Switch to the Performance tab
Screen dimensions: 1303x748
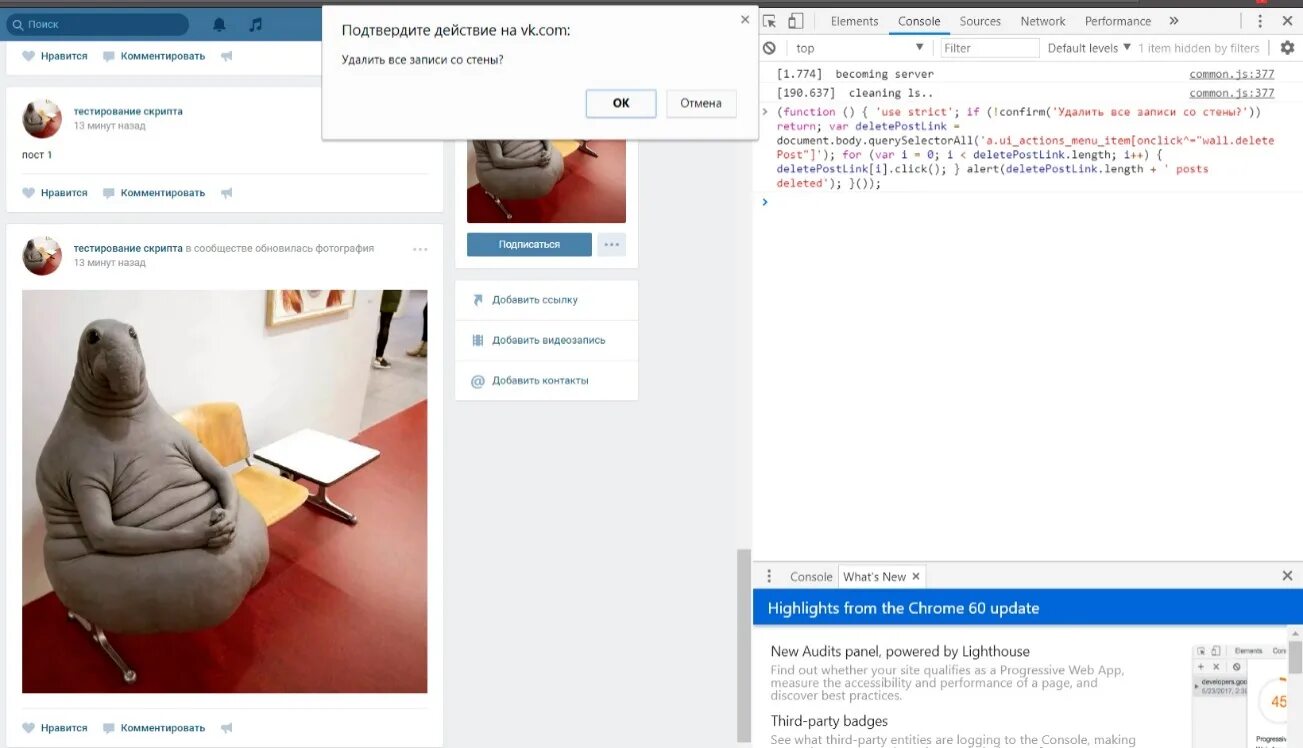coord(1118,21)
